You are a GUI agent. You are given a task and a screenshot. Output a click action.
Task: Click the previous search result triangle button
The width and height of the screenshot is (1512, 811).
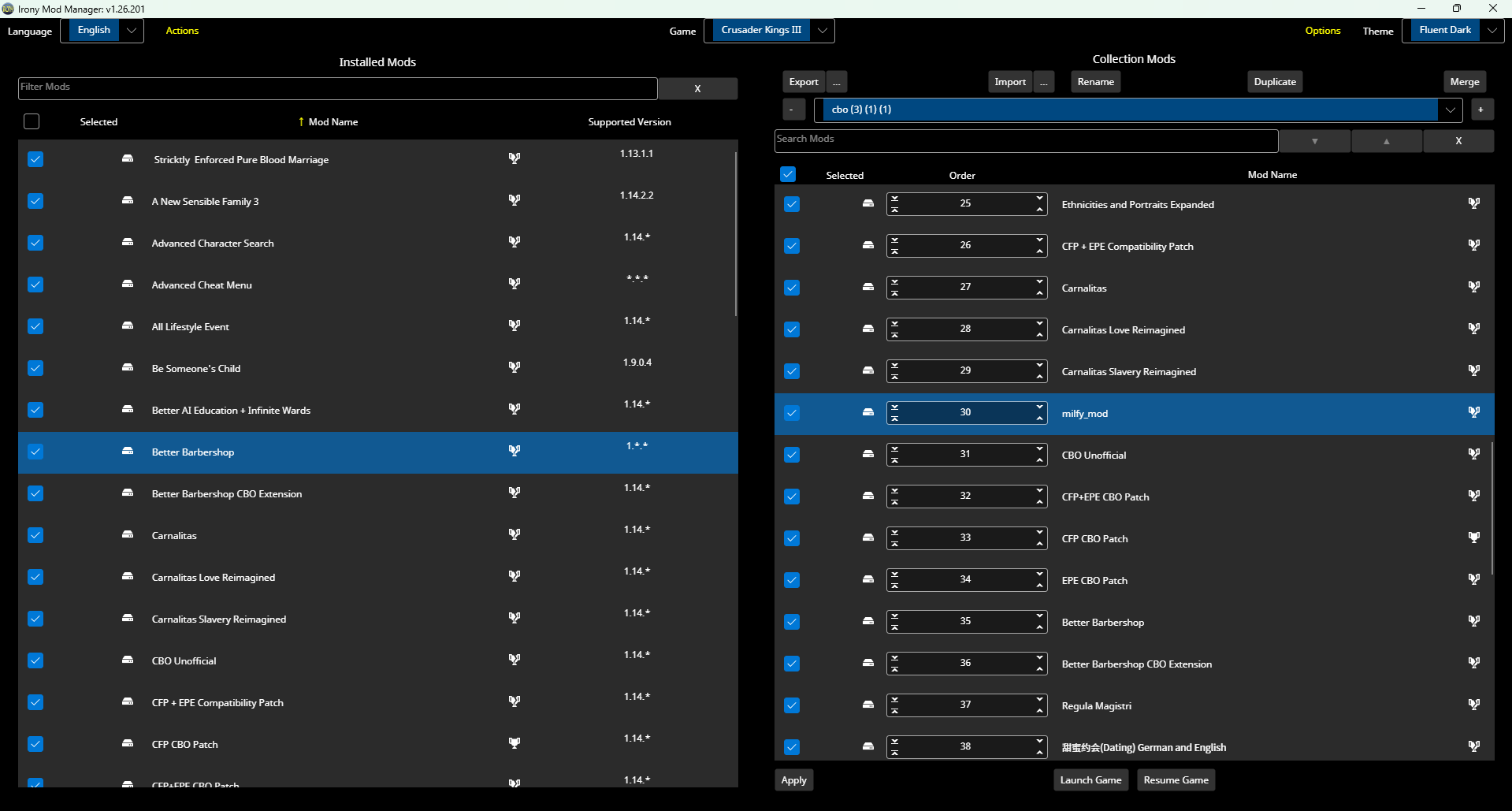[x=1387, y=141]
